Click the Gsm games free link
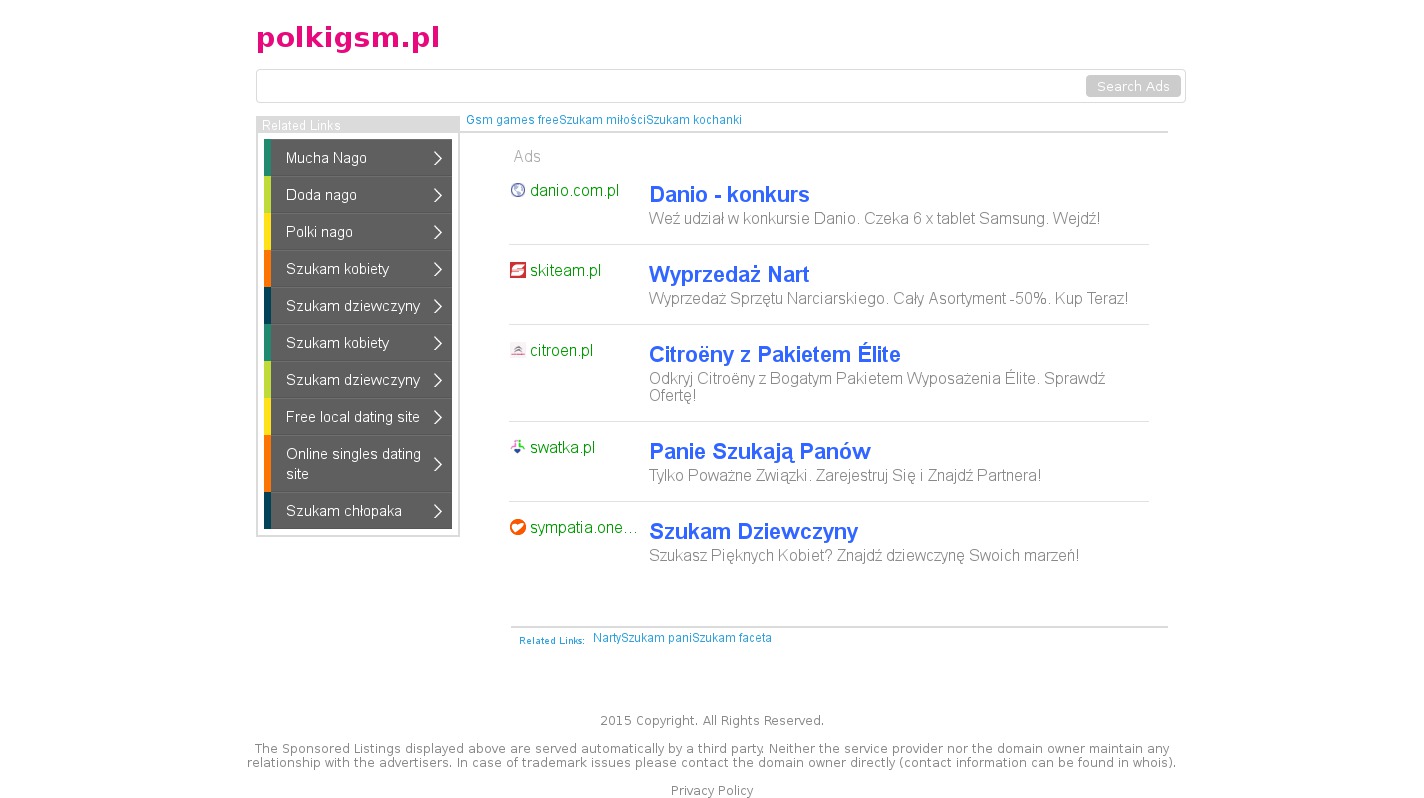The height and width of the screenshot is (798, 1424). coord(512,120)
